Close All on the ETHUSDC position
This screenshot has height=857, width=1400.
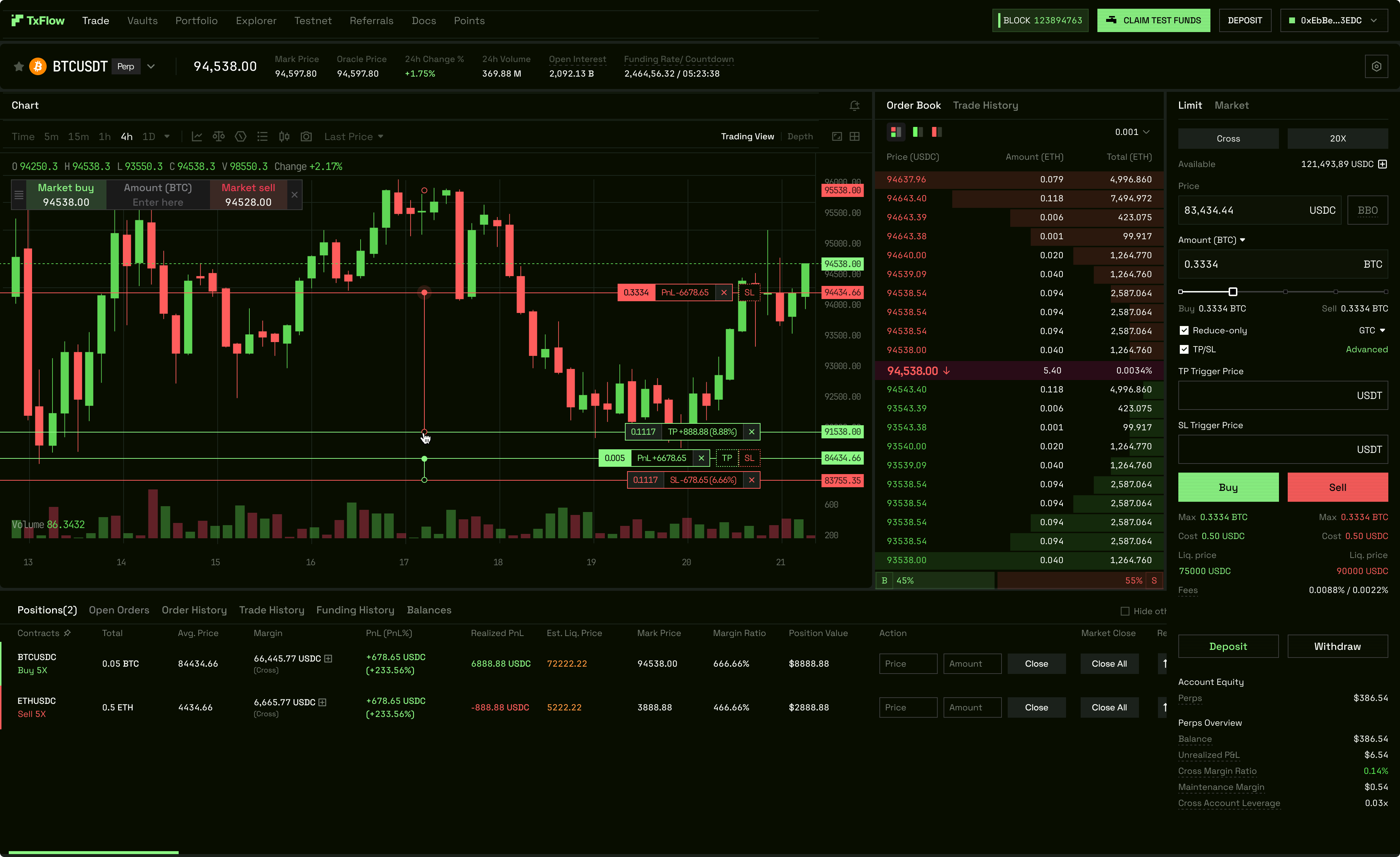(x=1109, y=707)
